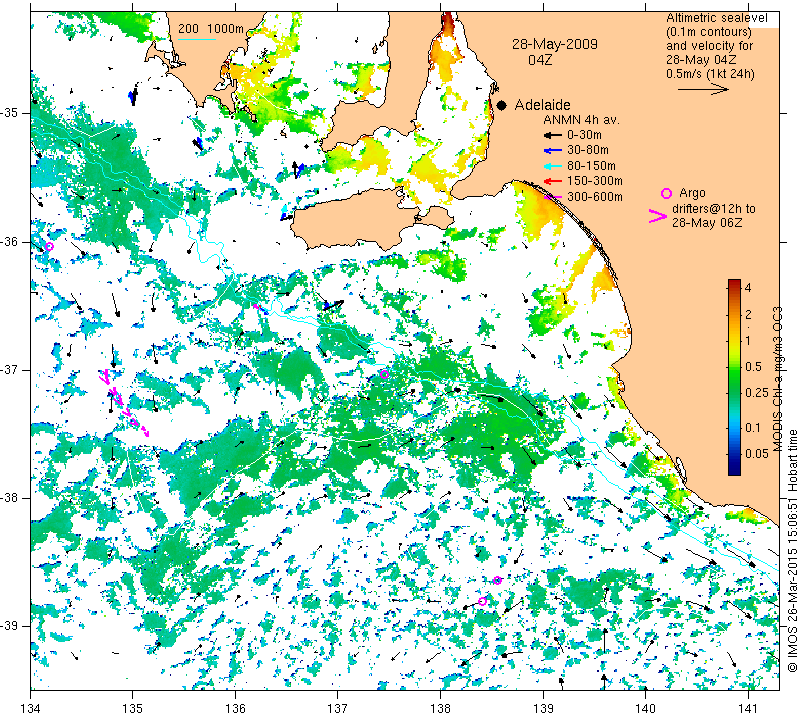800x720 pixels.
Task: Click the Argo float circle near 37S 137.5E
Action: [385, 375]
